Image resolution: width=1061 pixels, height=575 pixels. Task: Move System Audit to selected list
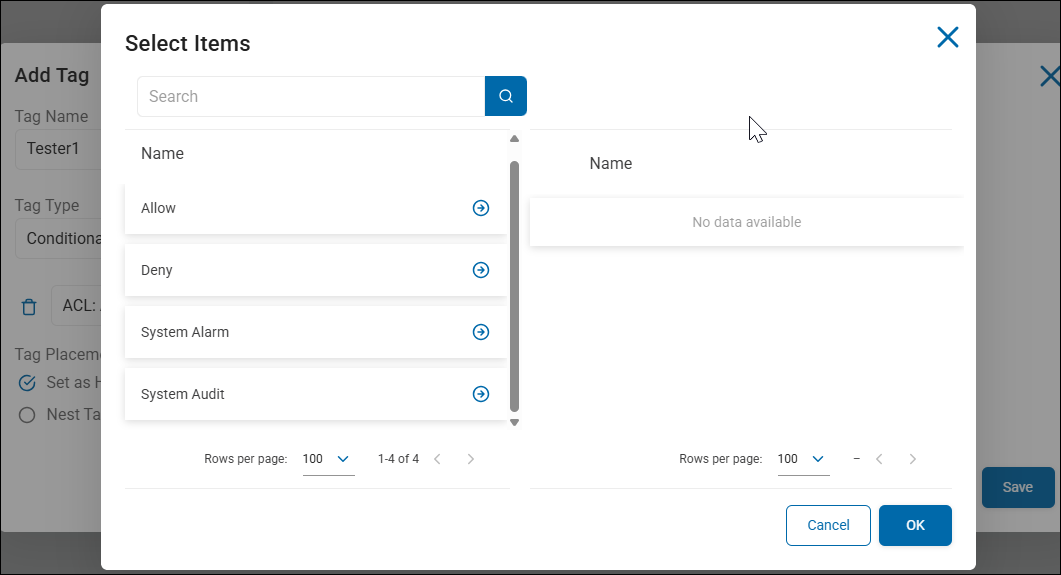pos(481,394)
